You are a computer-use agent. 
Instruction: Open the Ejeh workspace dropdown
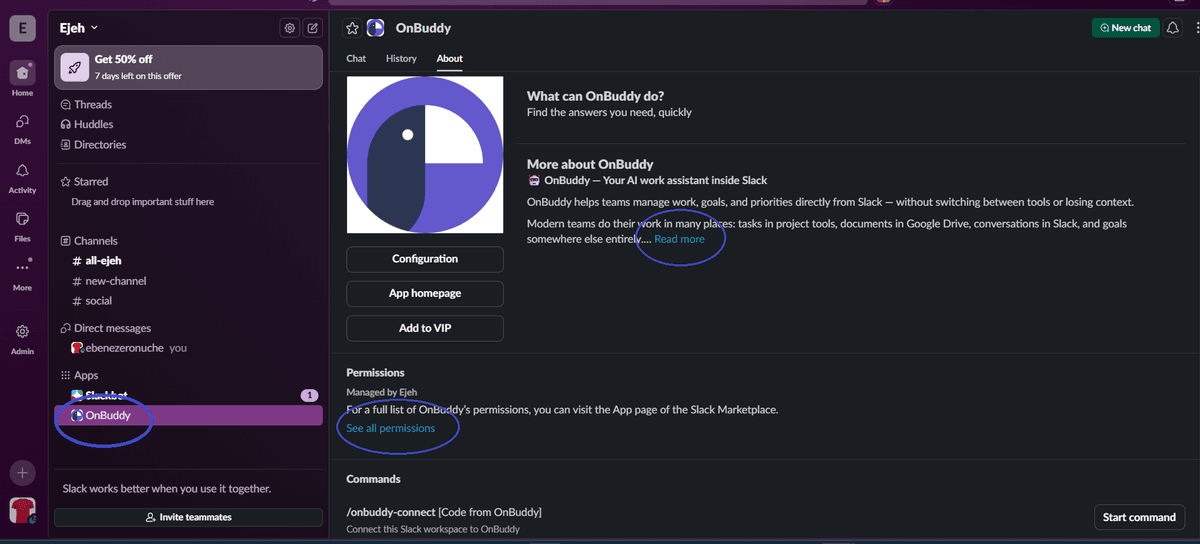(x=79, y=28)
